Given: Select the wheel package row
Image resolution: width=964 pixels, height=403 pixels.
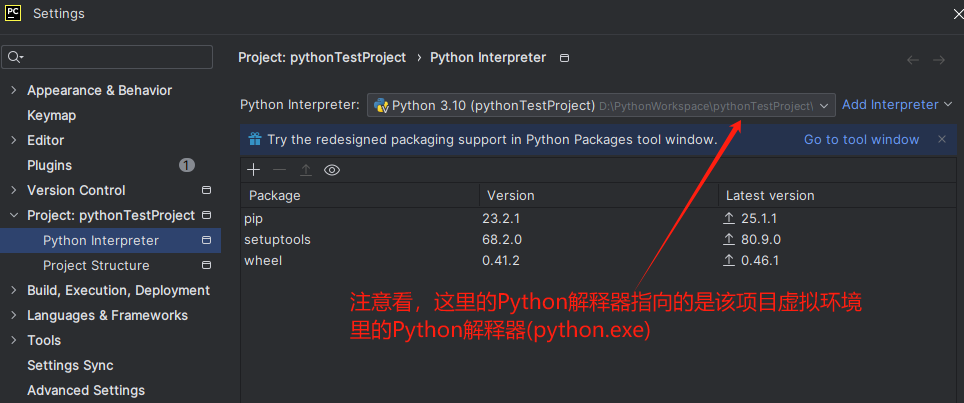Looking at the screenshot, I should (598, 260).
